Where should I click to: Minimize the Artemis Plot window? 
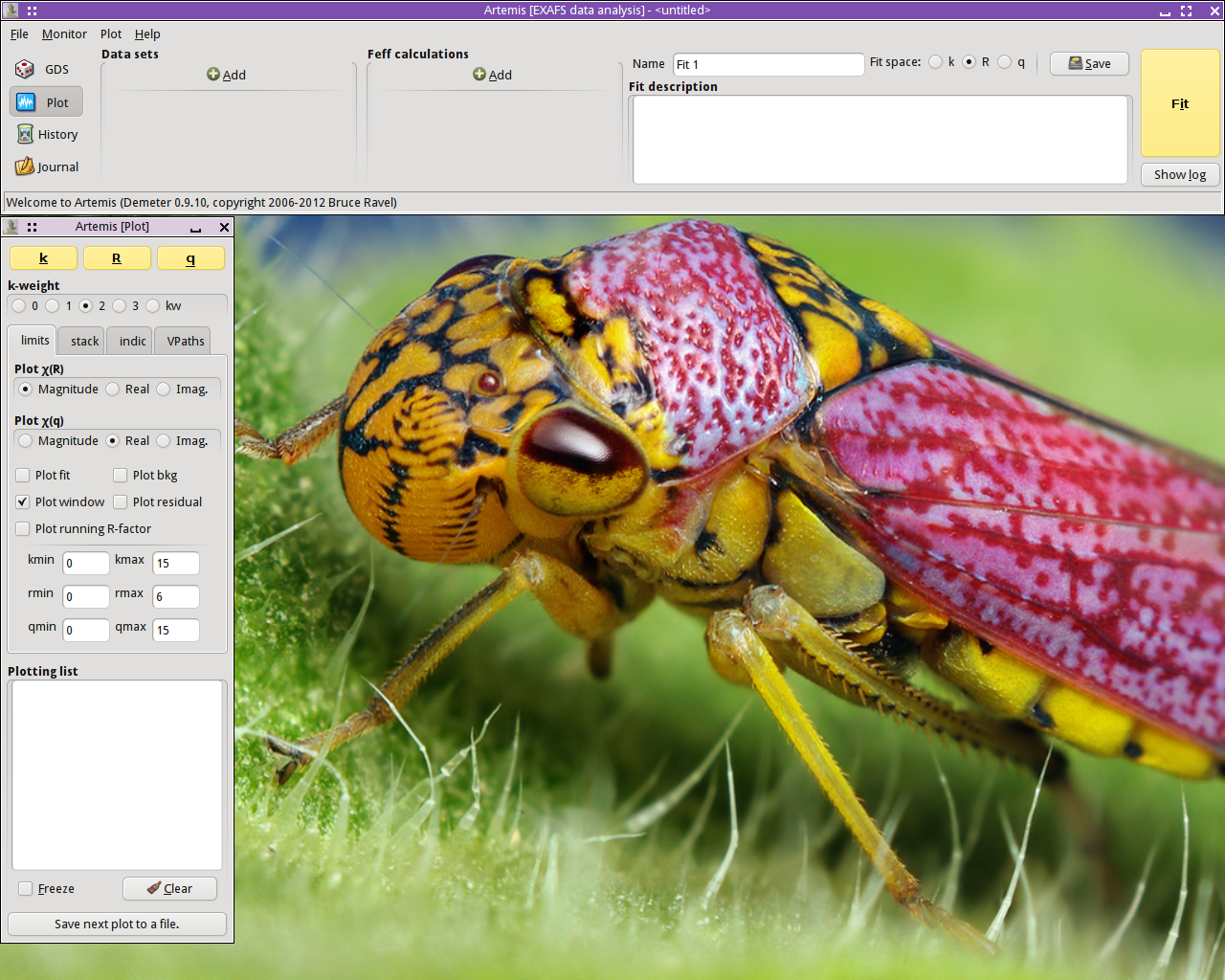click(x=195, y=228)
